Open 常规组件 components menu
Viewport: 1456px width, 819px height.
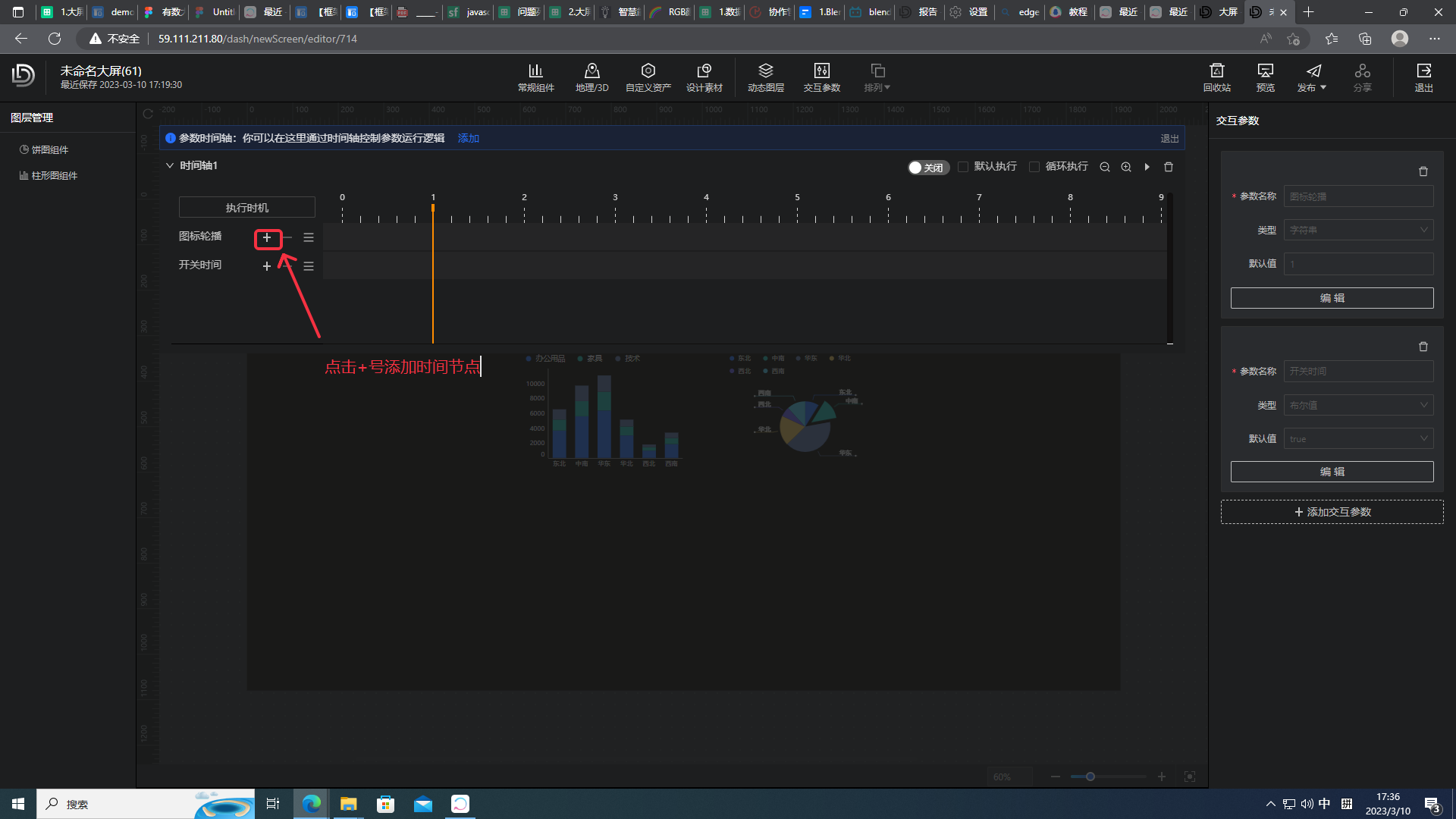(535, 77)
